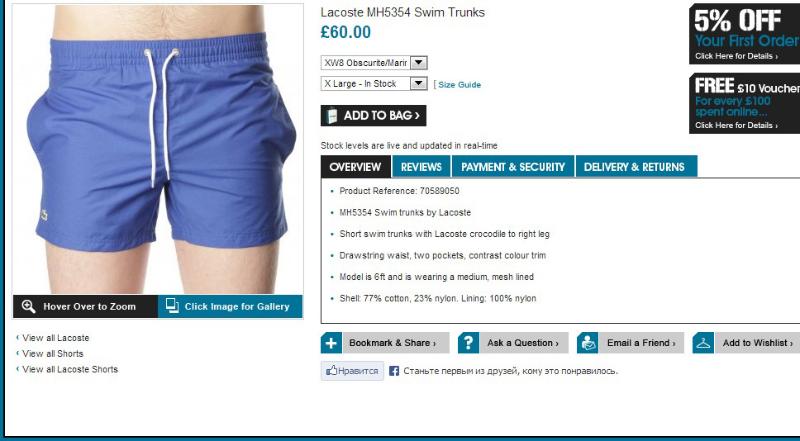Click the magnifier zoom icon under the photo
The height and width of the screenshot is (441, 800).
pos(29,306)
